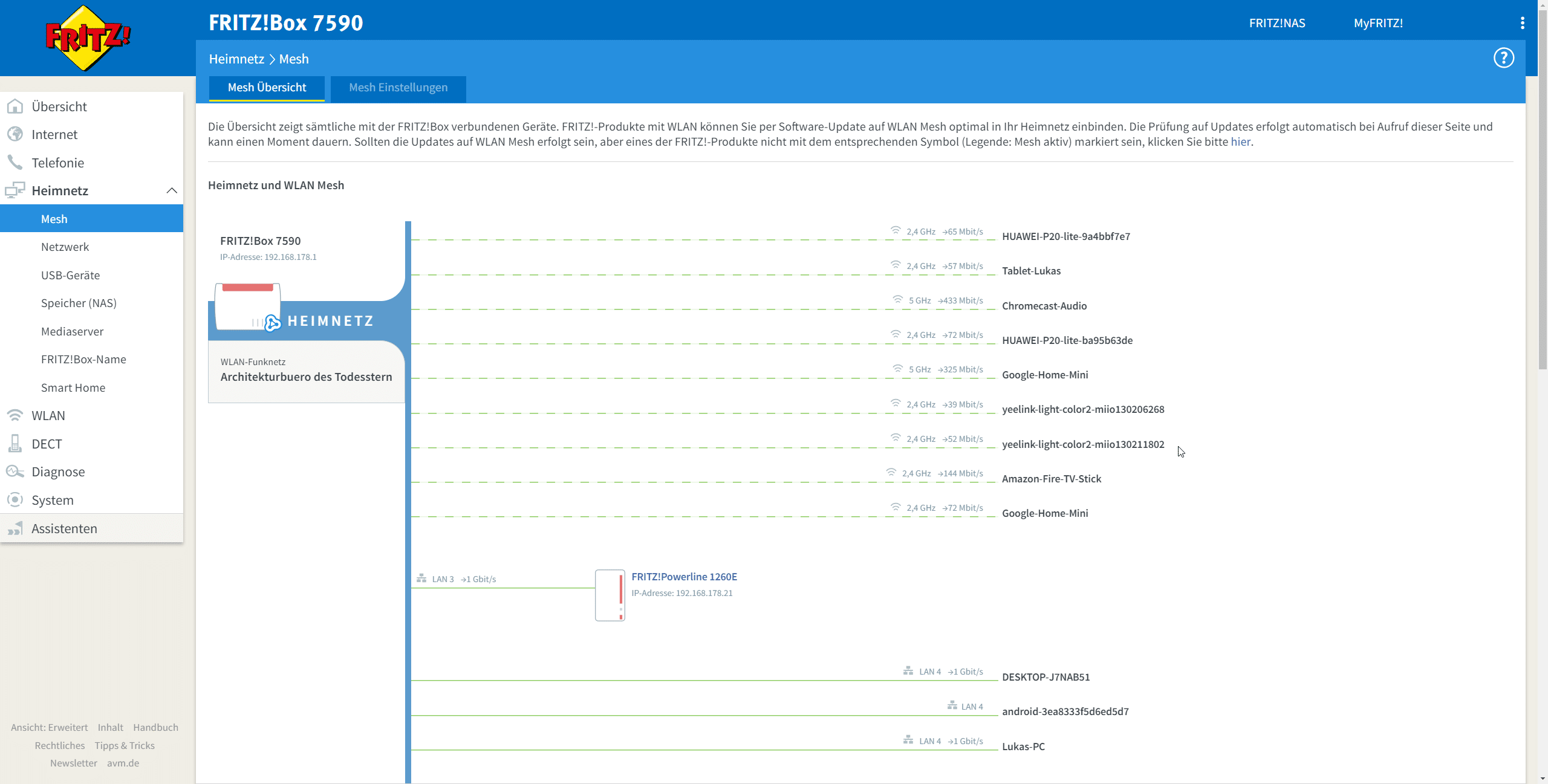The height and width of the screenshot is (784, 1548).
Task: Click the Telefonie phone icon
Action: click(x=15, y=163)
